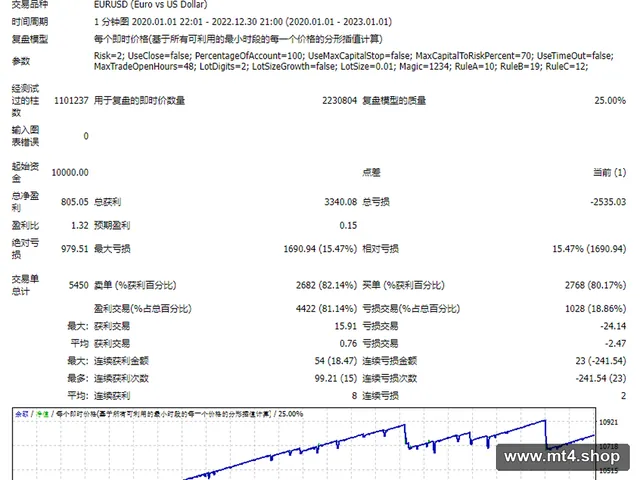Viewport: 640px width, 480px height.
Task: Select average loss trade value -2.47
Action: tap(616, 344)
